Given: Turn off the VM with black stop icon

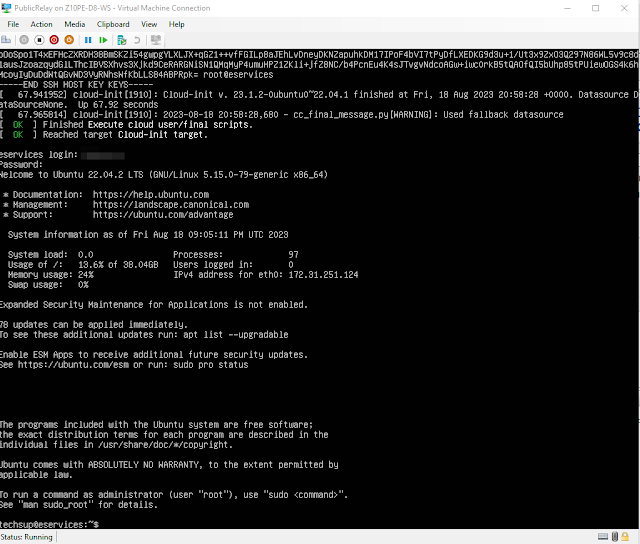Looking at the screenshot, I should click(x=39, y=40).
